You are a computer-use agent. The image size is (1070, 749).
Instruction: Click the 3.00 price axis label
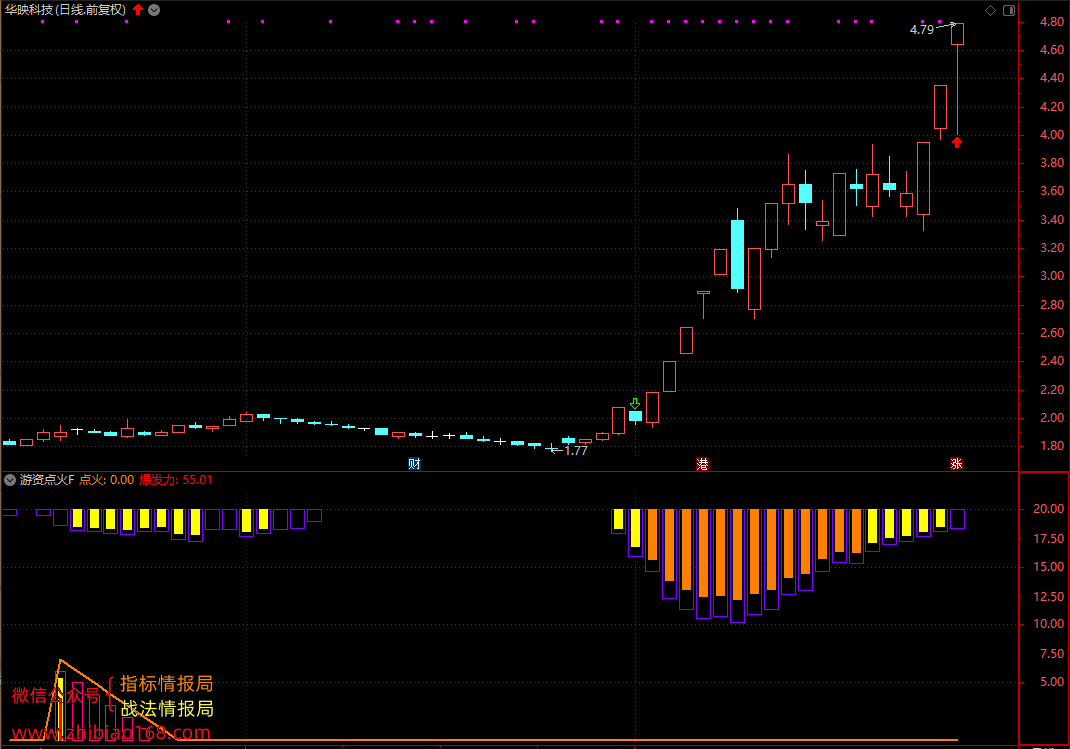[1052, 276]
